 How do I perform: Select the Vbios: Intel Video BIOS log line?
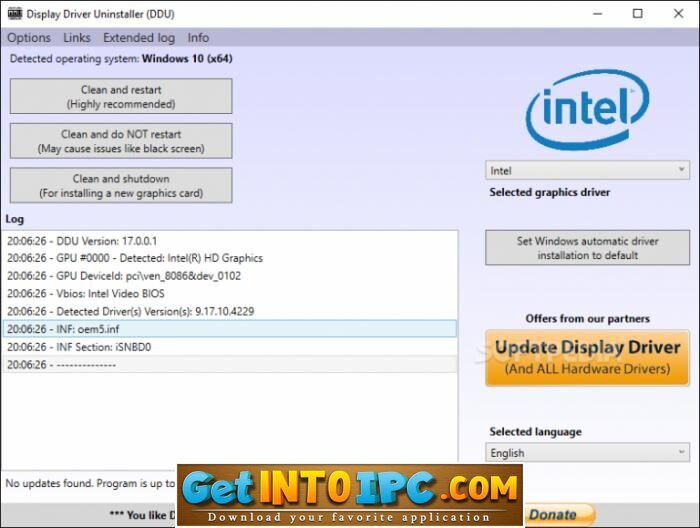[x=229, y=294]
